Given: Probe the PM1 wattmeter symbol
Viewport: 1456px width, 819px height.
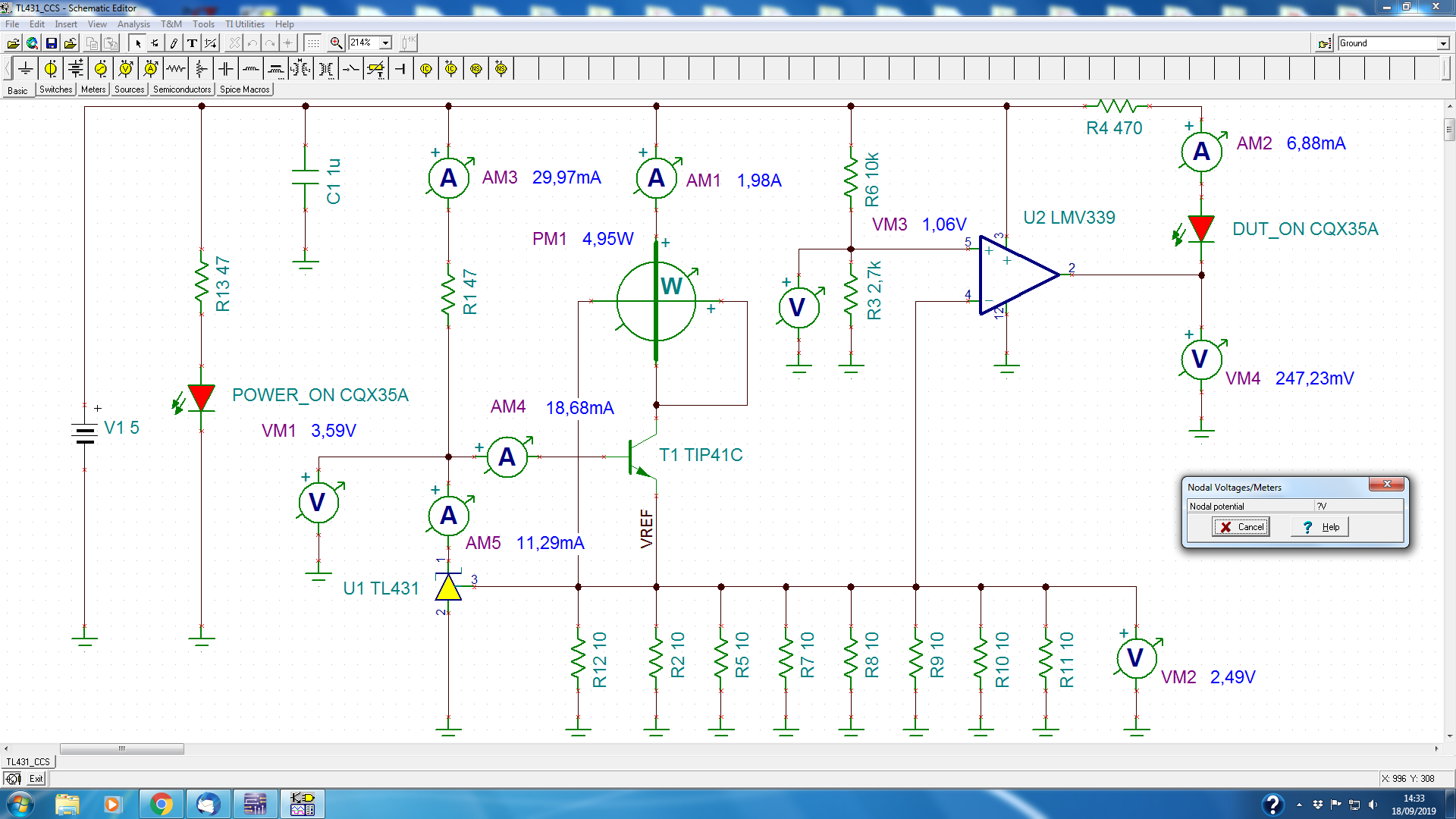Looking at the screenshot, I should pyautogui.click(x=656, y=302).
